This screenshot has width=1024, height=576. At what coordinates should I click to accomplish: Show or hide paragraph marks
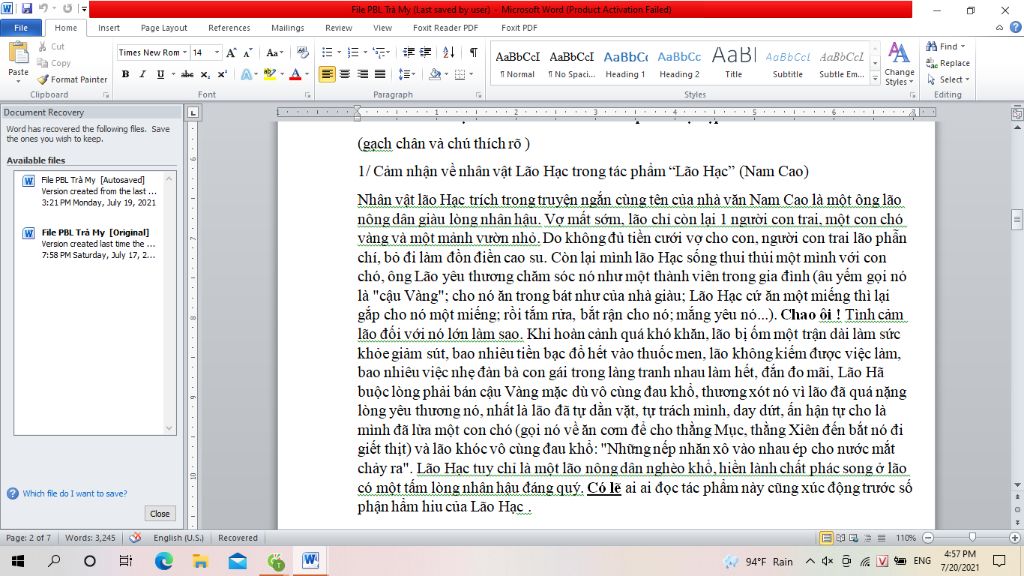[x=473, y=52]
